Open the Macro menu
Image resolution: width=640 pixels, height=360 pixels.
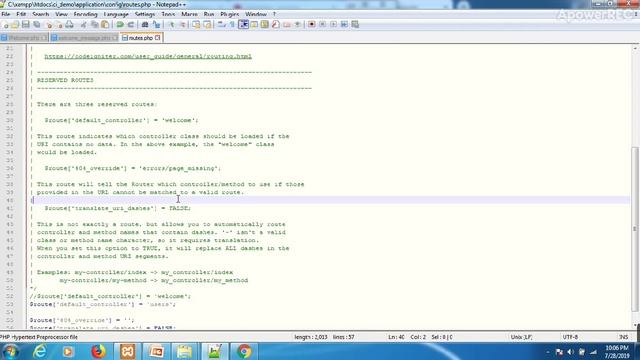tap(189, 14)
